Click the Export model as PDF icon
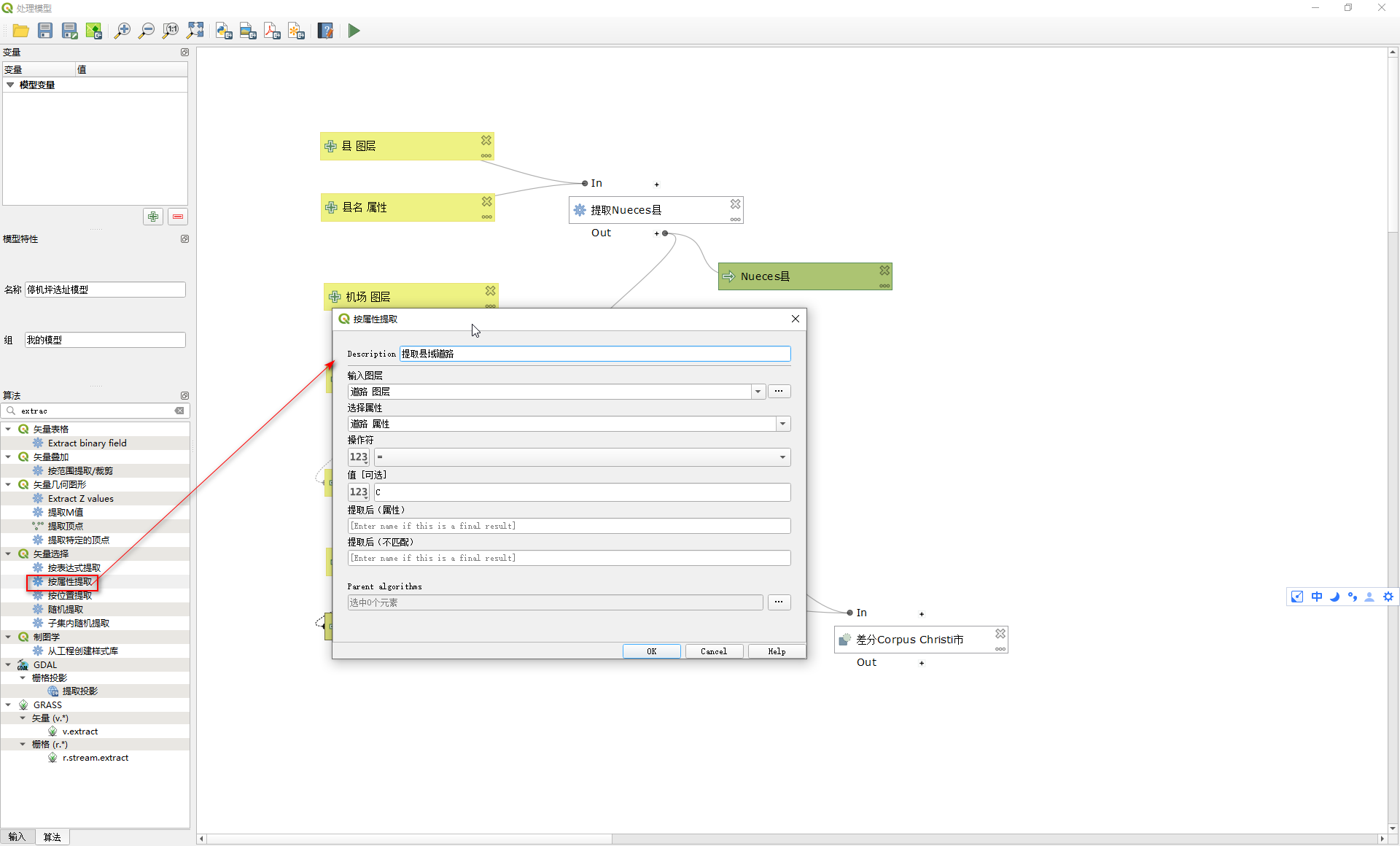The image size is (1400, 846). click(x=272, y=31)
